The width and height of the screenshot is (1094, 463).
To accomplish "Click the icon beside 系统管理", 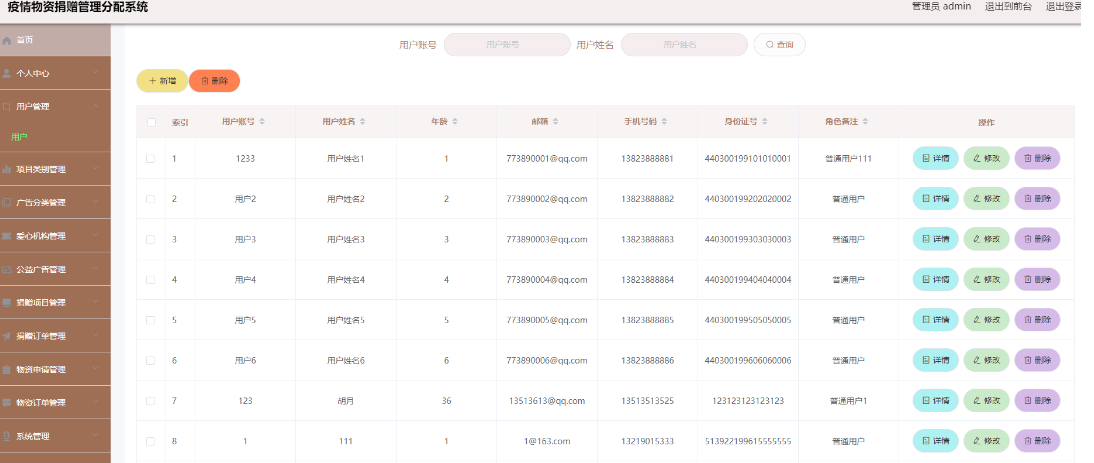I will click(7, 437).
